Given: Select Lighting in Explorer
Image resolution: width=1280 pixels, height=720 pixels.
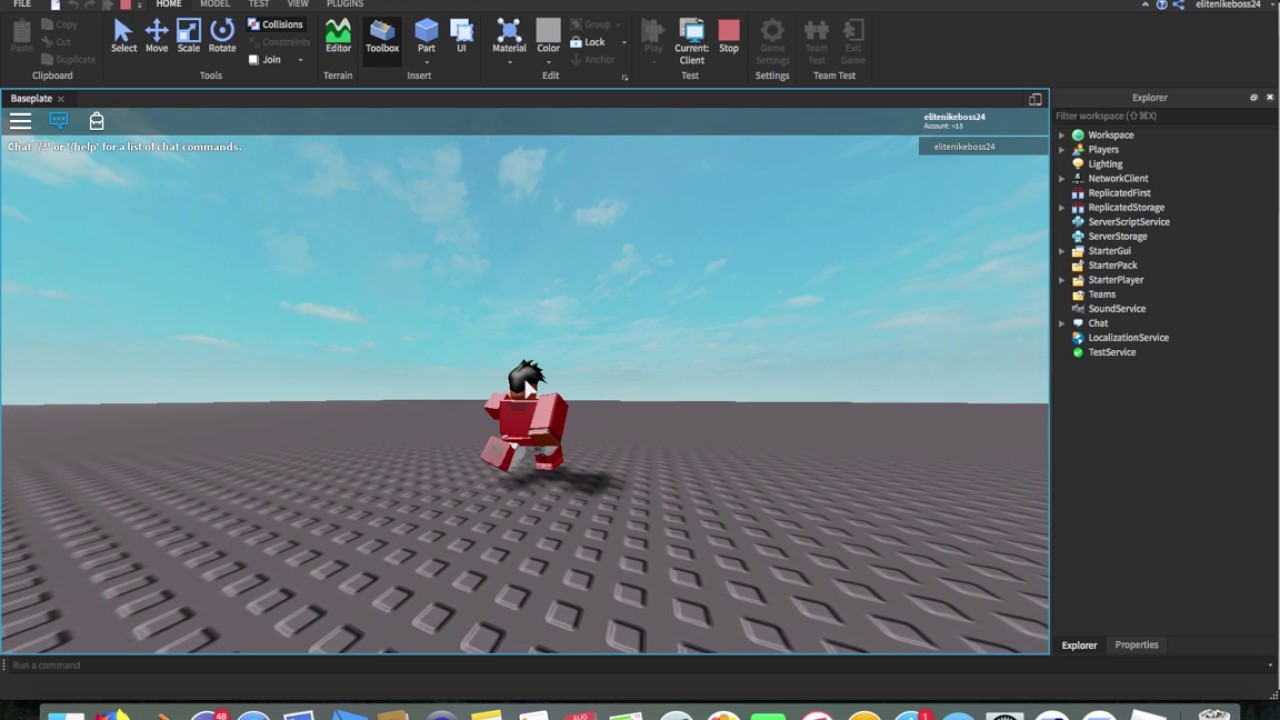Looking at the screenshot, I should point(1105,164).
